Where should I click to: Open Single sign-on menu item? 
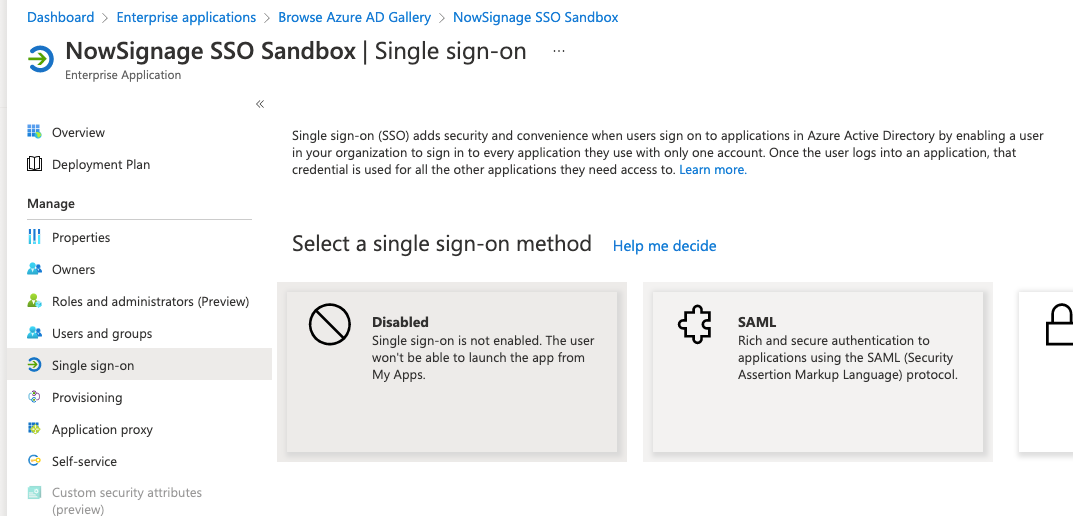click(93, 365)
